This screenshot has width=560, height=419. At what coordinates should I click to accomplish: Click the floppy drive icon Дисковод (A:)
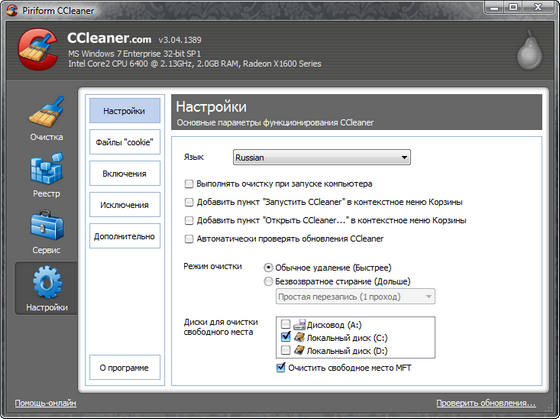pyautogui.click(x=299, y=325)
